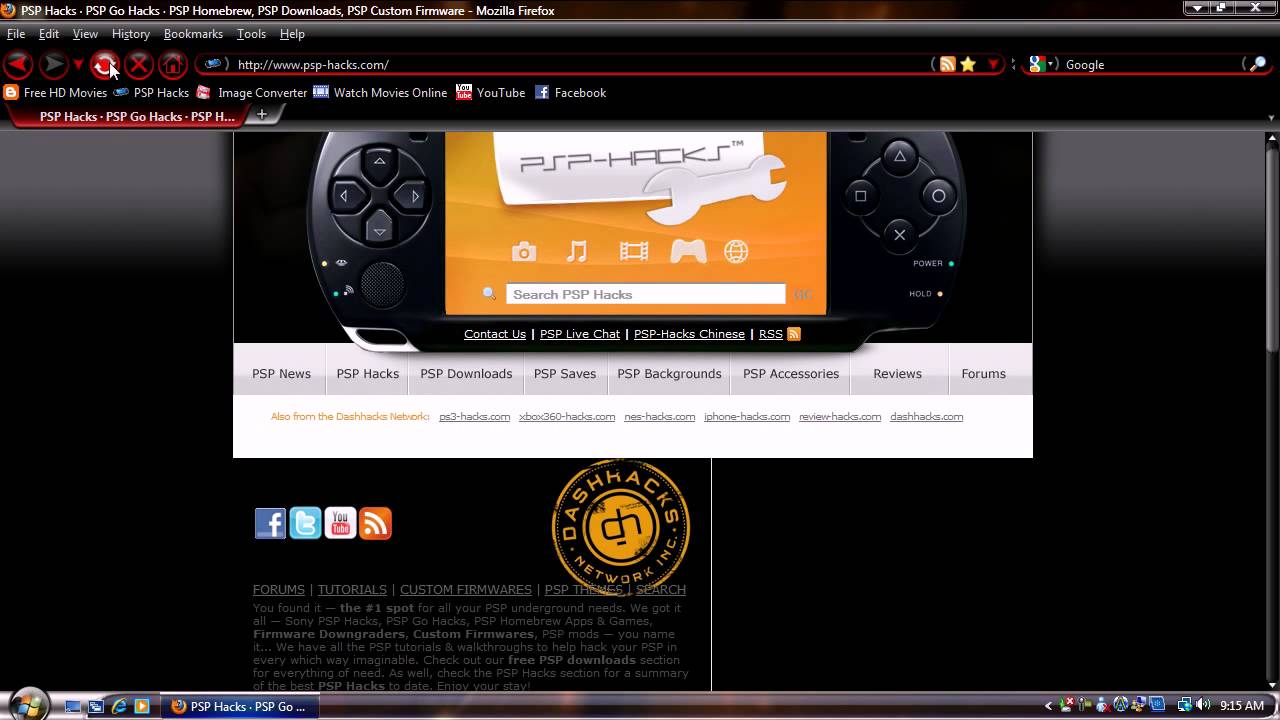
Task: Go to the PSP Hacks navigation tab
Action: pyautogui.click(x=367, y=373)
